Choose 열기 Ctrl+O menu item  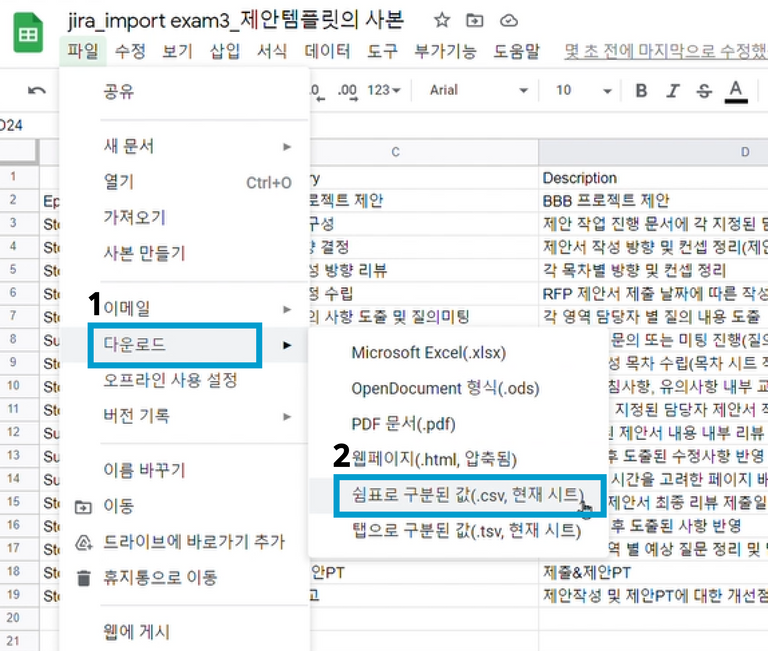[x=185, y=183]
